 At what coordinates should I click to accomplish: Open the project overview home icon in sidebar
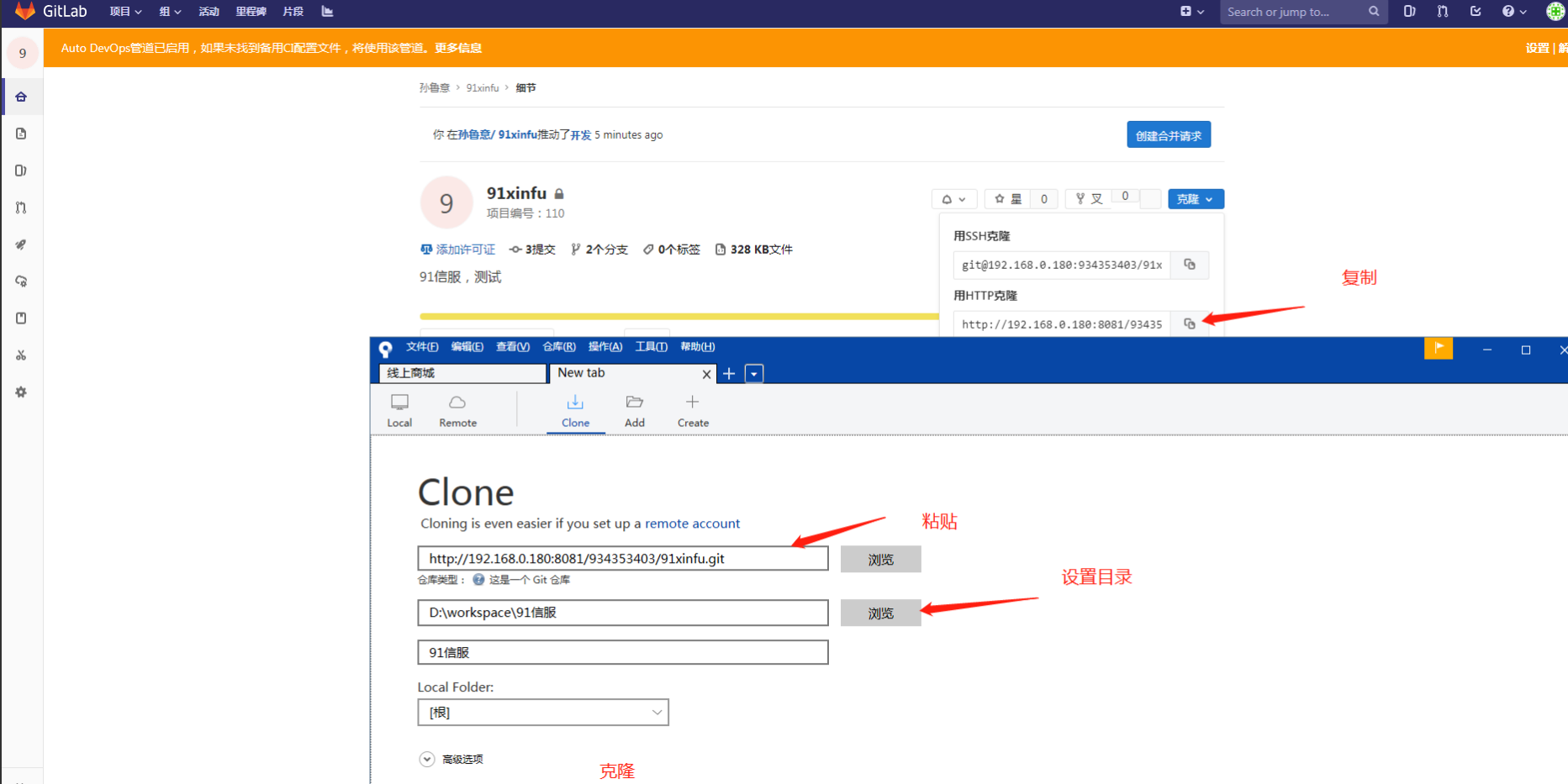(x=21, y=96)
